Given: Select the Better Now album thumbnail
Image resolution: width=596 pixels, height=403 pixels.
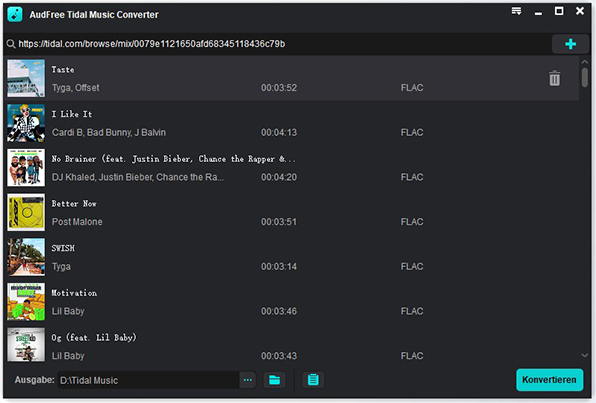Looking at the screenshot, I should pos(26,213).
